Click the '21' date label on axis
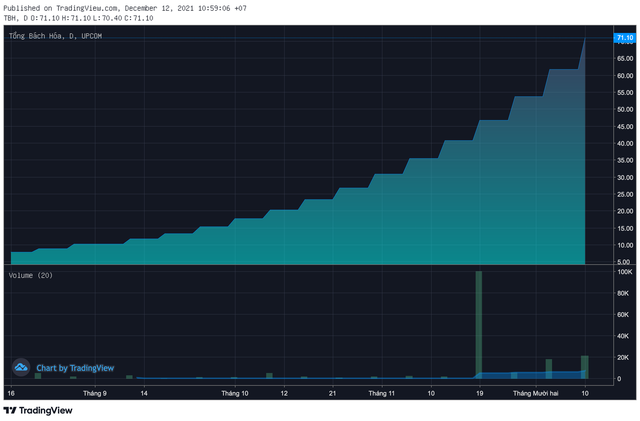 pos(333,393)
